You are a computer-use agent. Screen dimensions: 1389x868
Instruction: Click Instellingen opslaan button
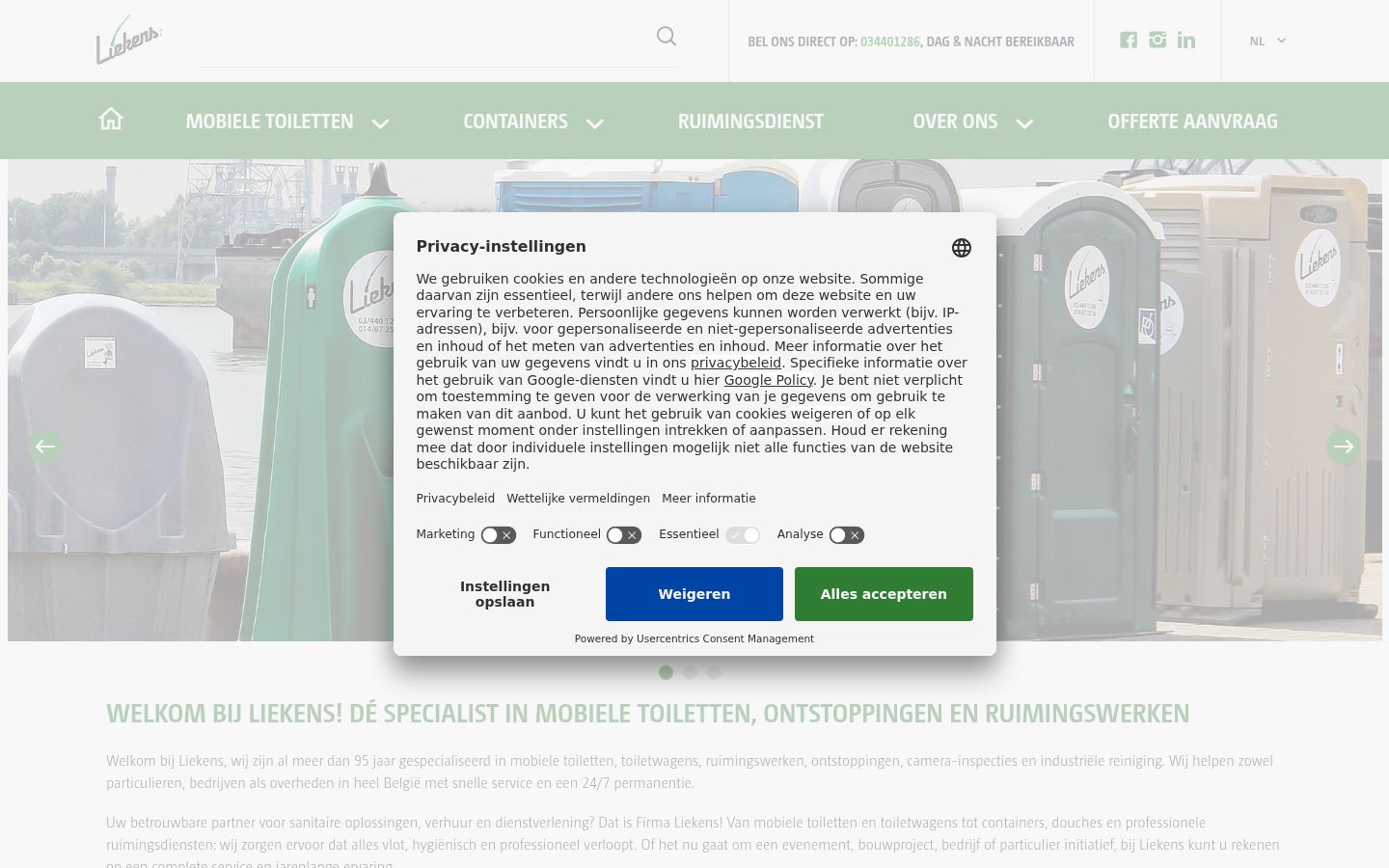504,594
